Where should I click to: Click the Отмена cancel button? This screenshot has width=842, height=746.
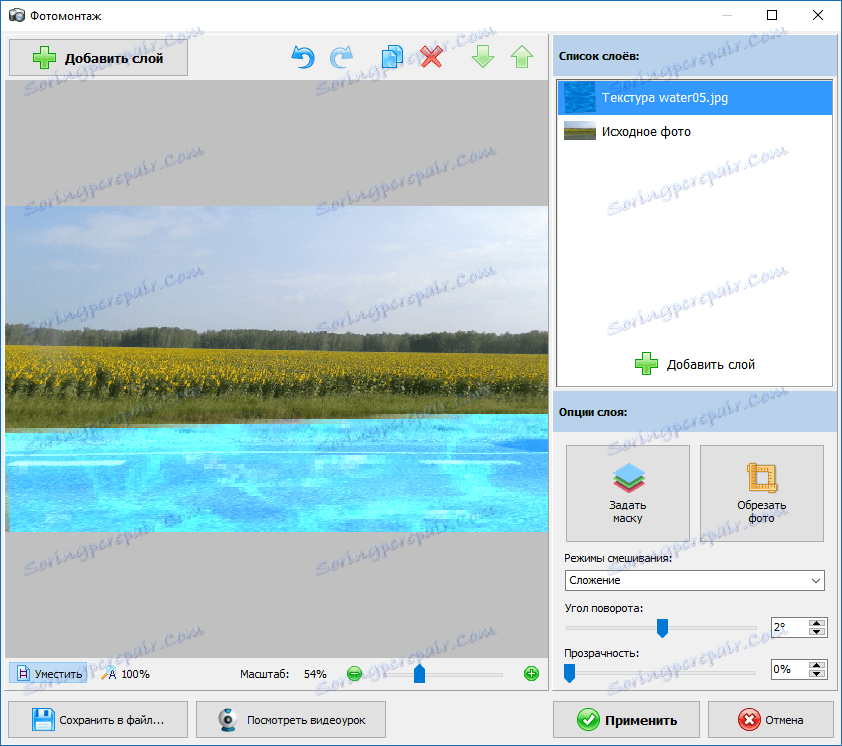click(771, 720)
